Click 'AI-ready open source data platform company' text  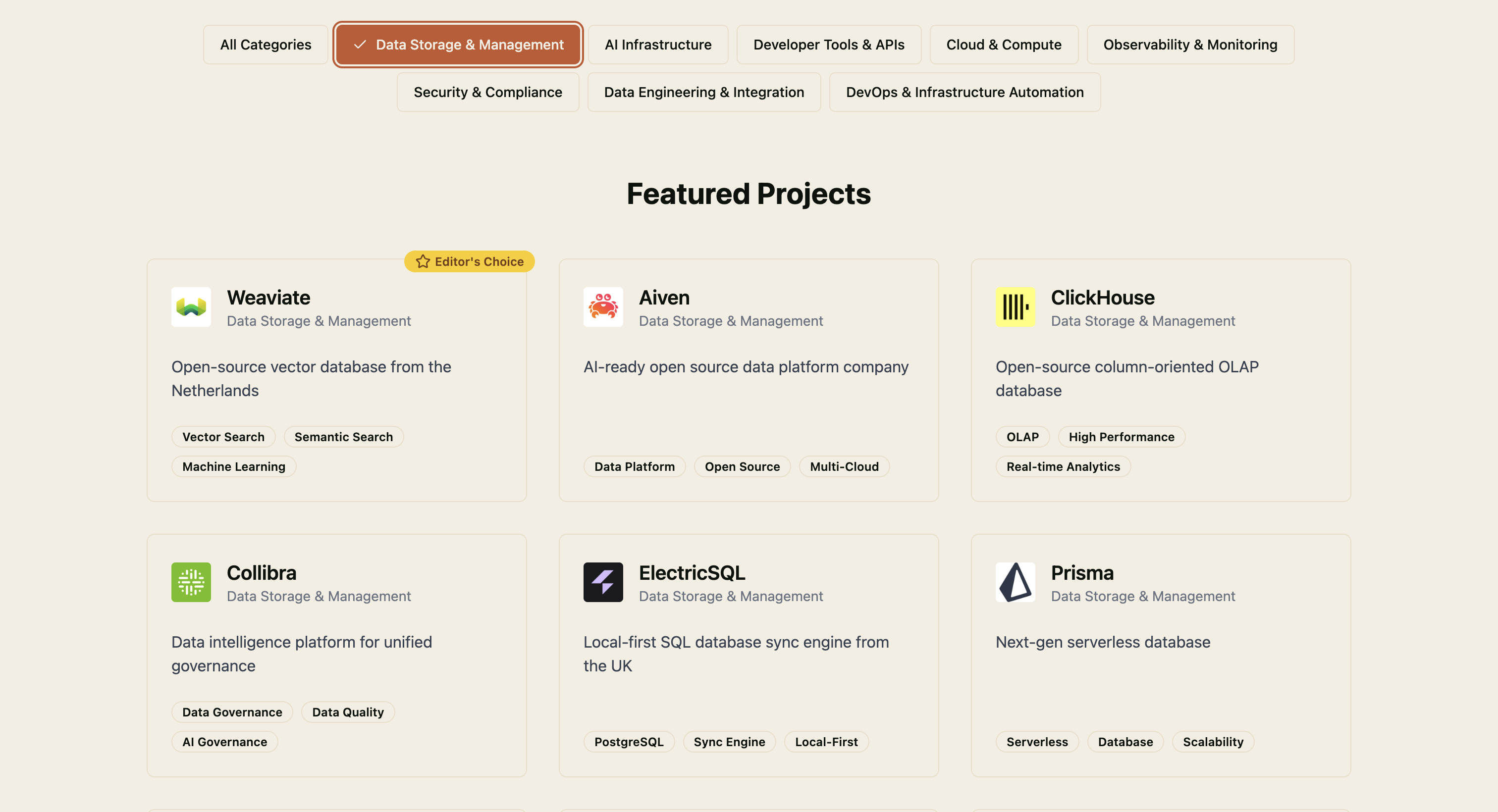point(746,367)
